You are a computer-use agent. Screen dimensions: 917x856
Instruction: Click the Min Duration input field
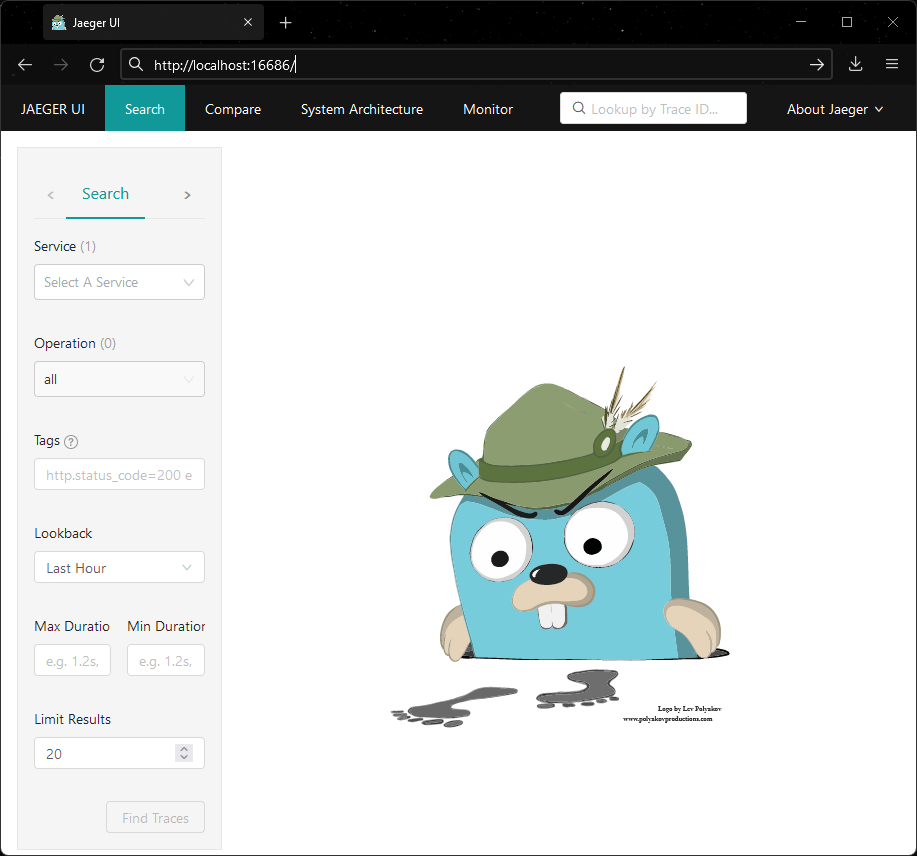pos(166,660)
